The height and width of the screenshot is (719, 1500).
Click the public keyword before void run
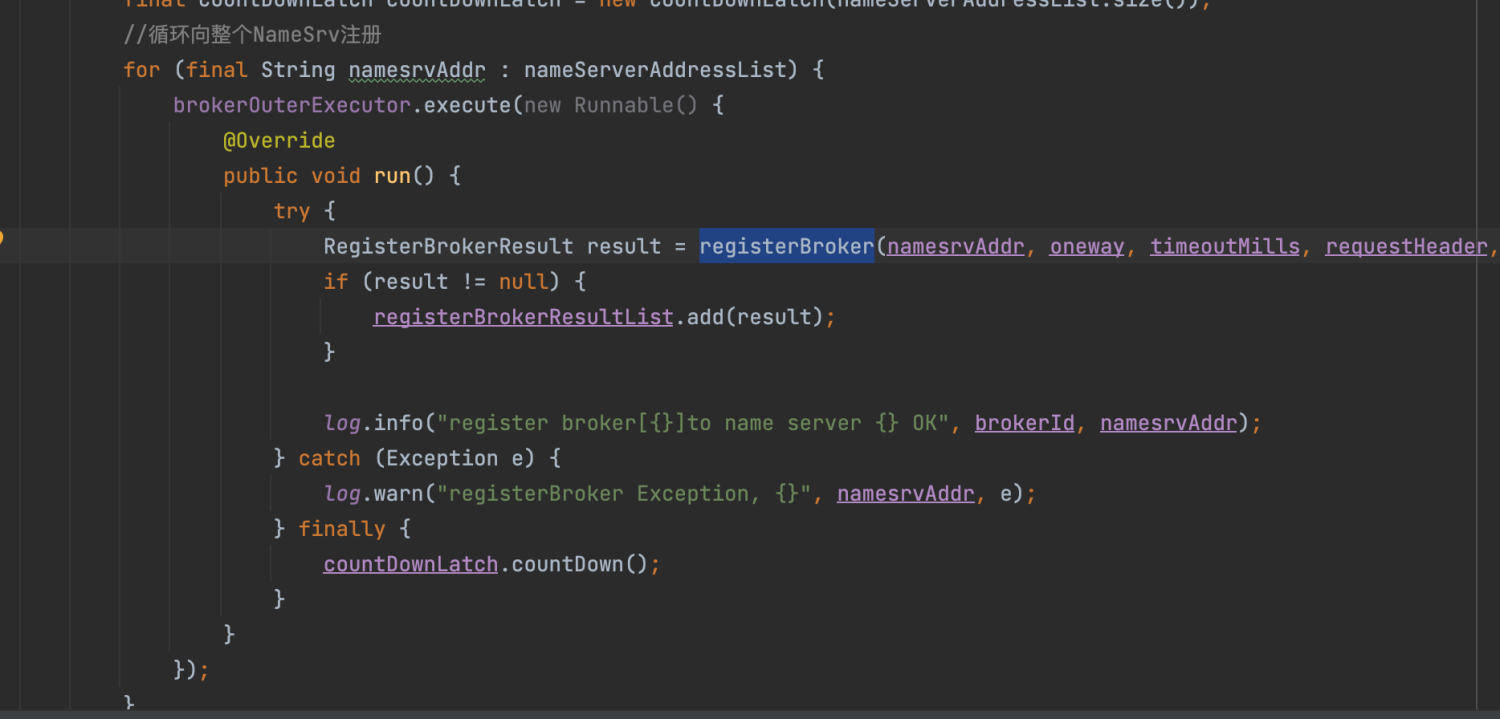coord(260,176)
